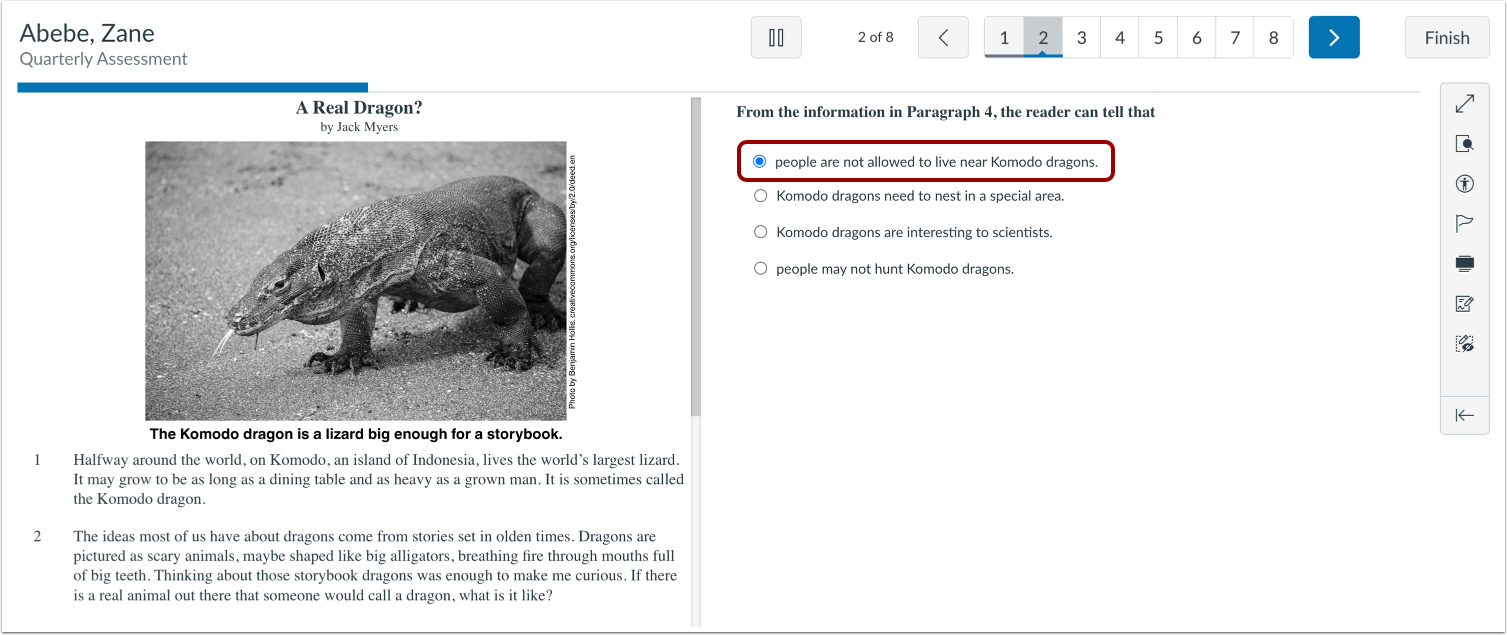Open question 6
This screenshot has height=635, width=1507.
coord(1197,38)
